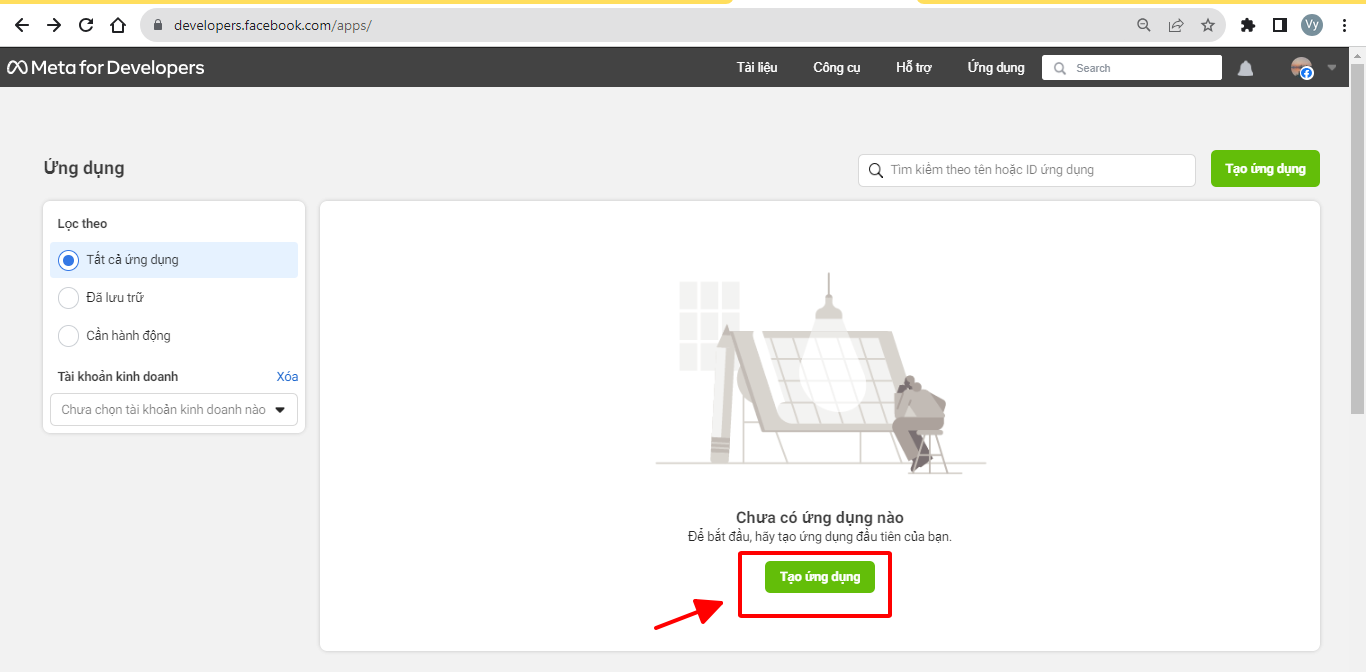Open the notifications bell

tap(1245, 68)
